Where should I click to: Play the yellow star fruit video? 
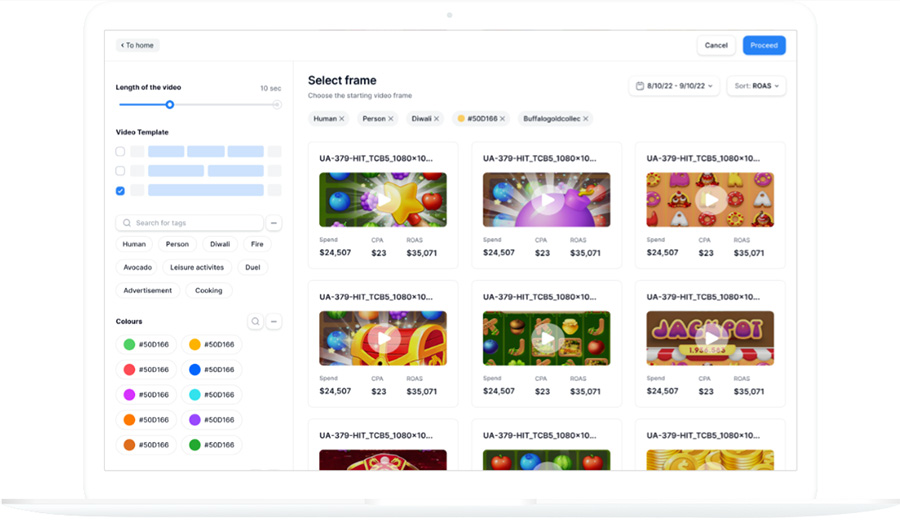pyautogui.click(x=383, y=200)
